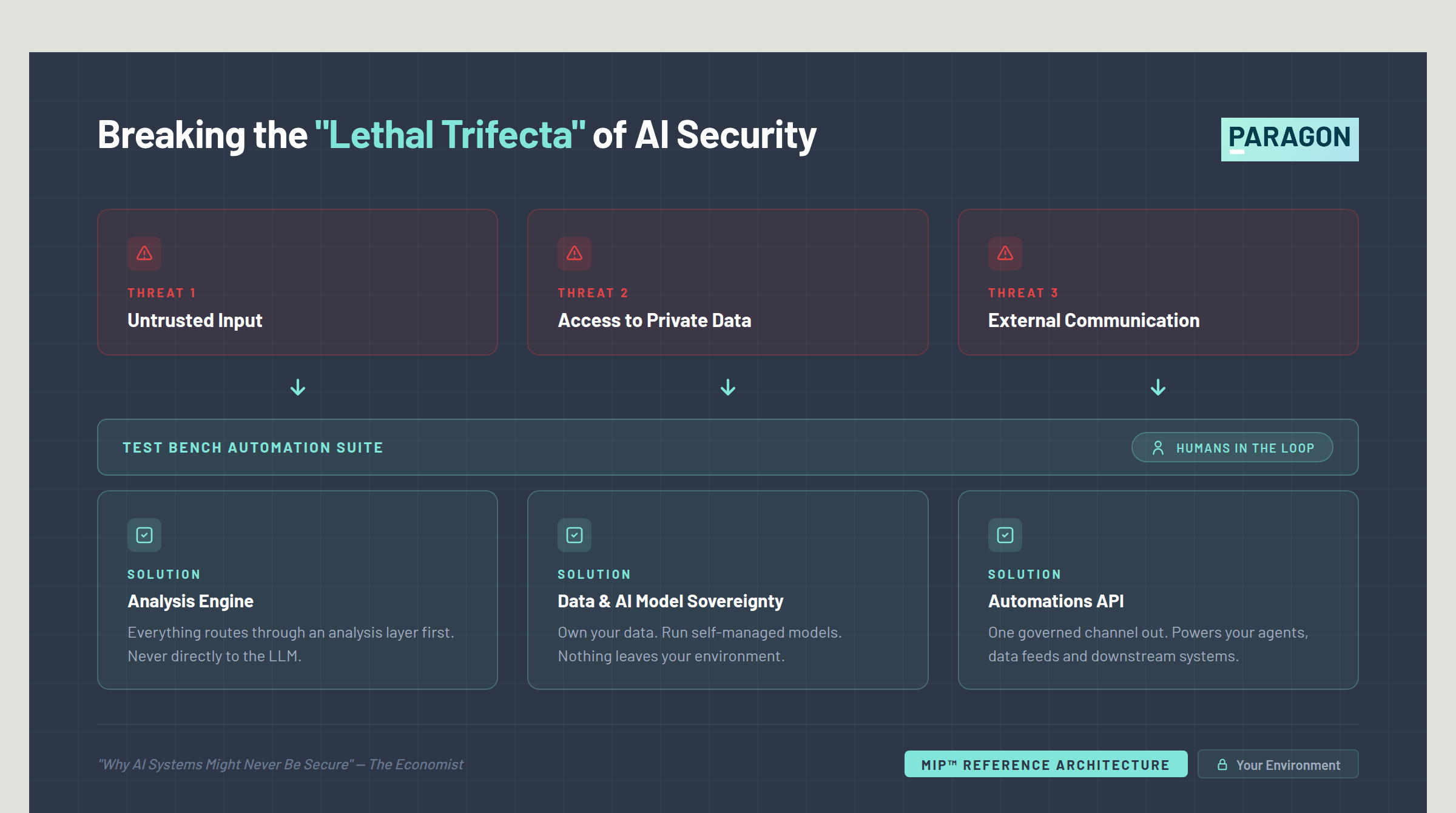Viewport: 1456px width, 813px height.
Task: Expand the arrow under Access to Private Data
Action: (x=727, y=387)
